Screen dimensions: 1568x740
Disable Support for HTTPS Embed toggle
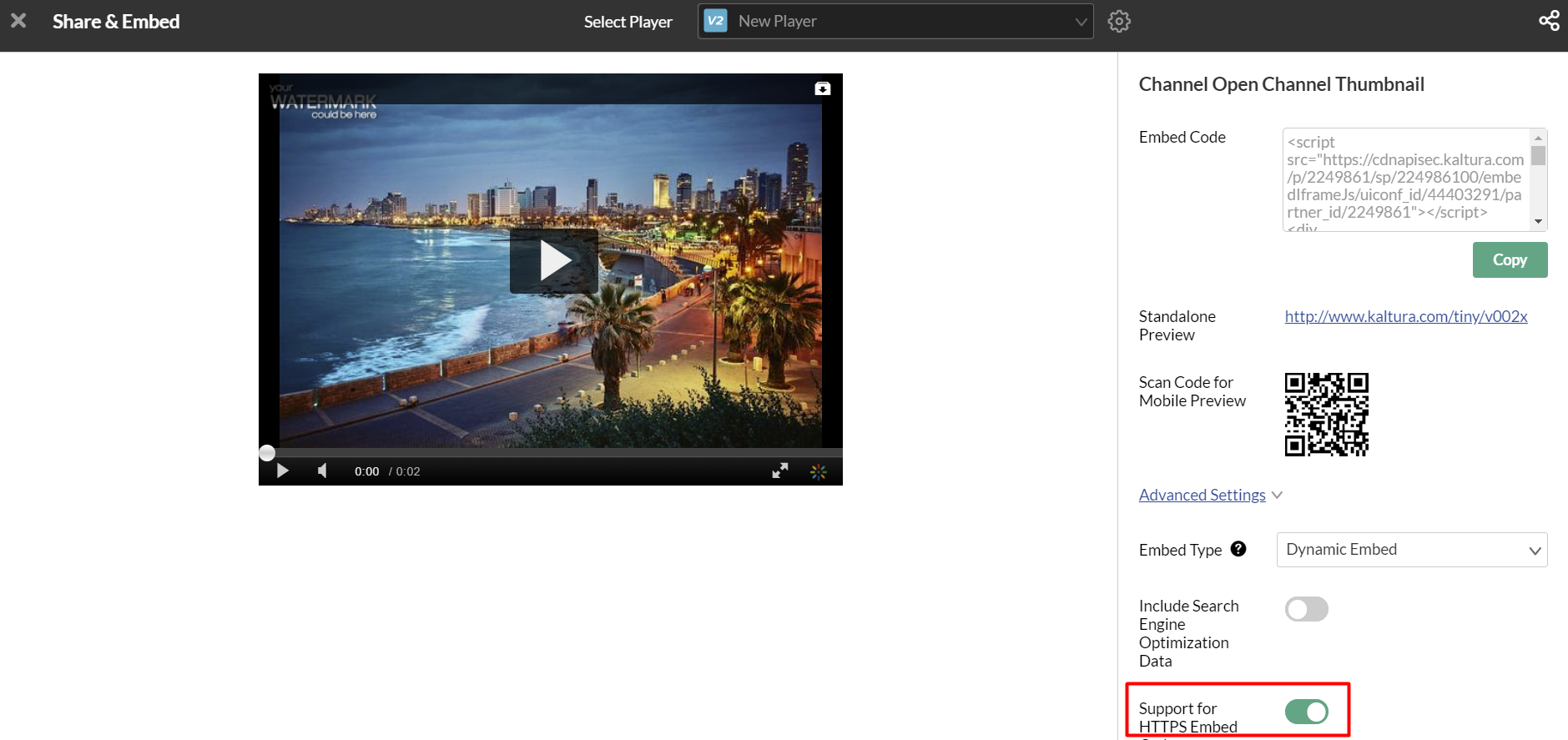(x=1307, y=712)
